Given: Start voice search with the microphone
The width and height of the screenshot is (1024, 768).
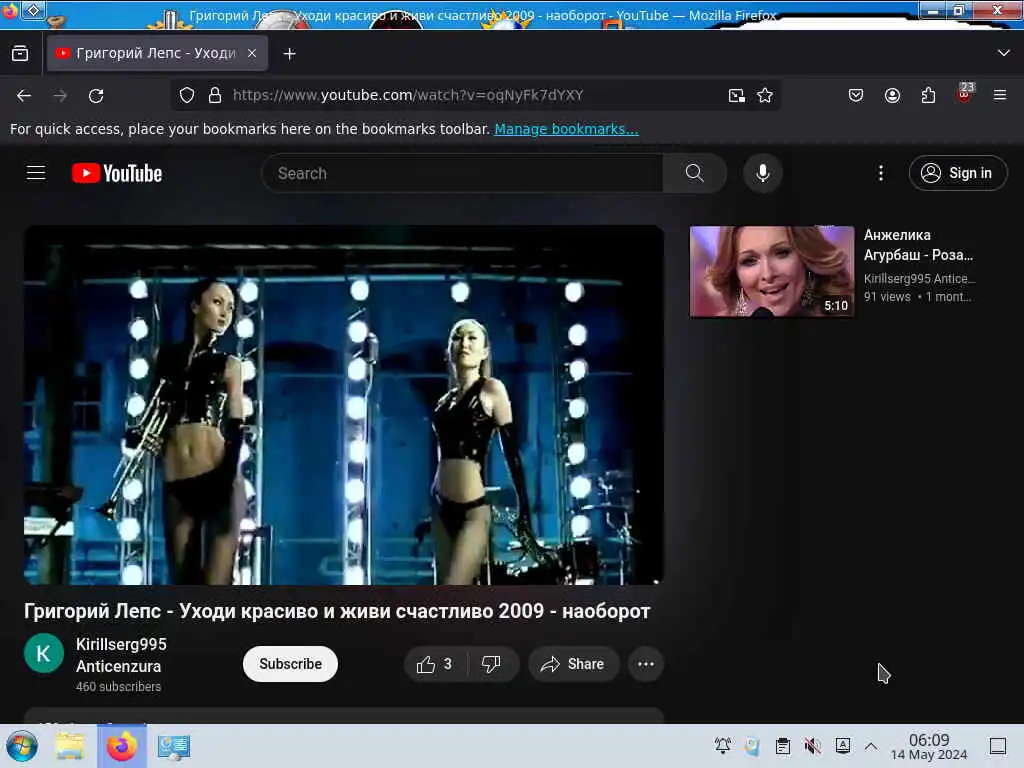Looking at the screenshot, I should click(763, 173).
